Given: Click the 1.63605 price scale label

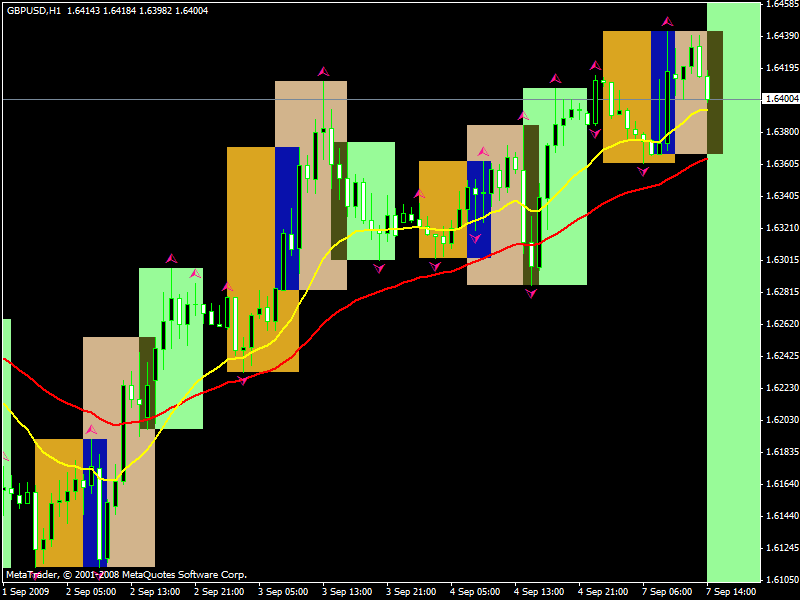Looking at the screenshot, I should (782, 164).
